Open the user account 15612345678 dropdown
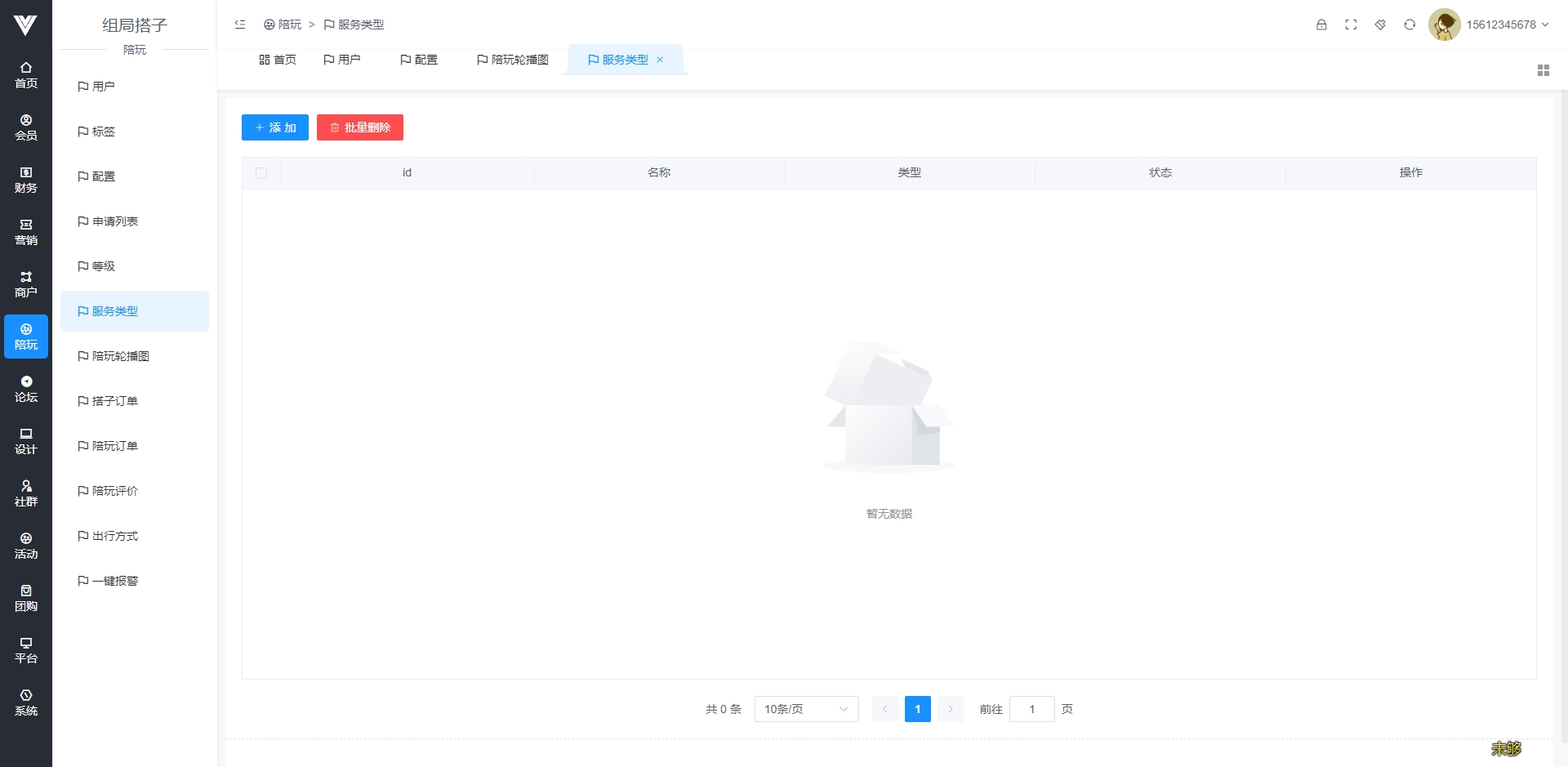 tap(1507, 25)
